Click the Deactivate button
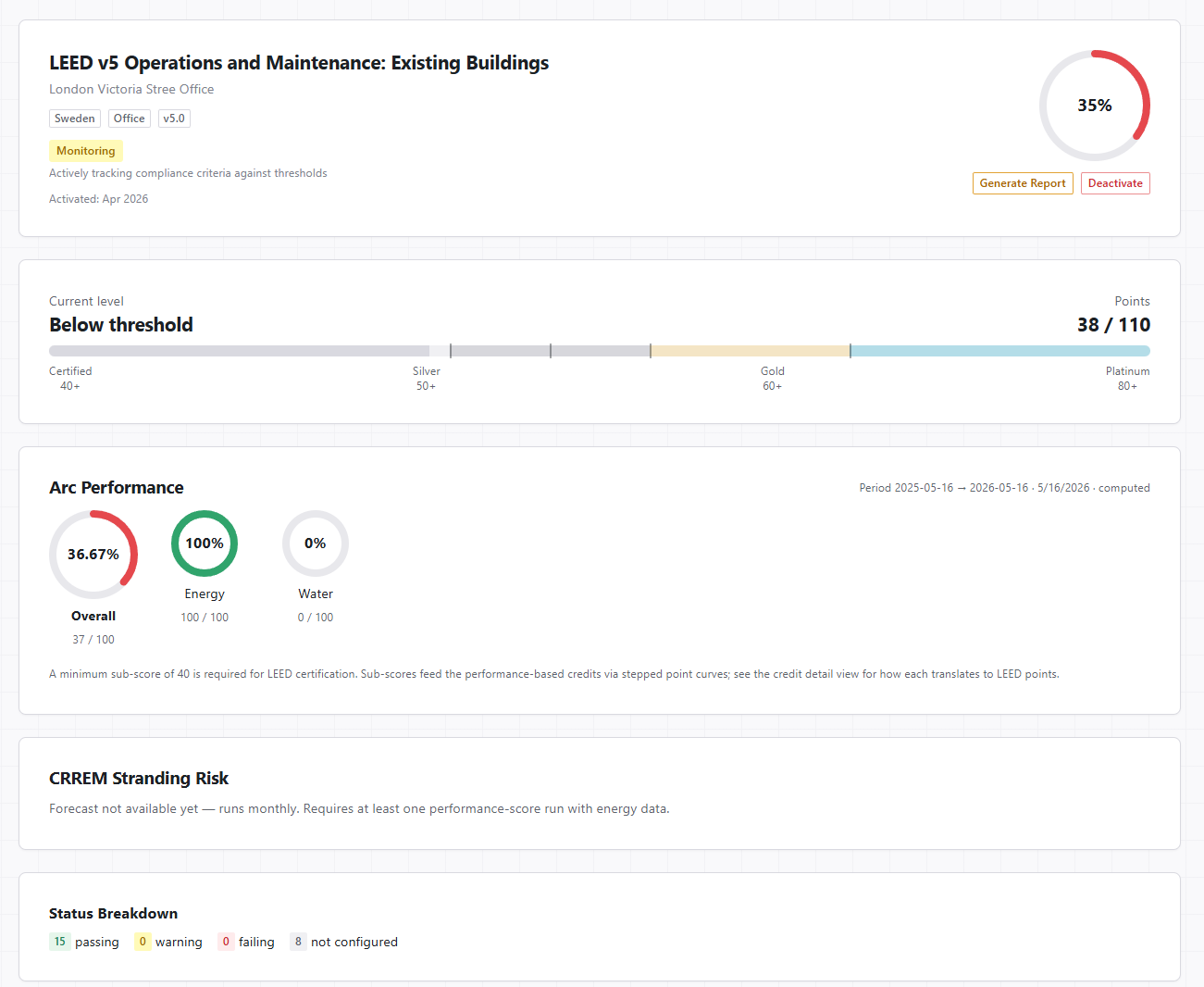Viewport: 1204px width, 987px height. (x=1115, y=183)
